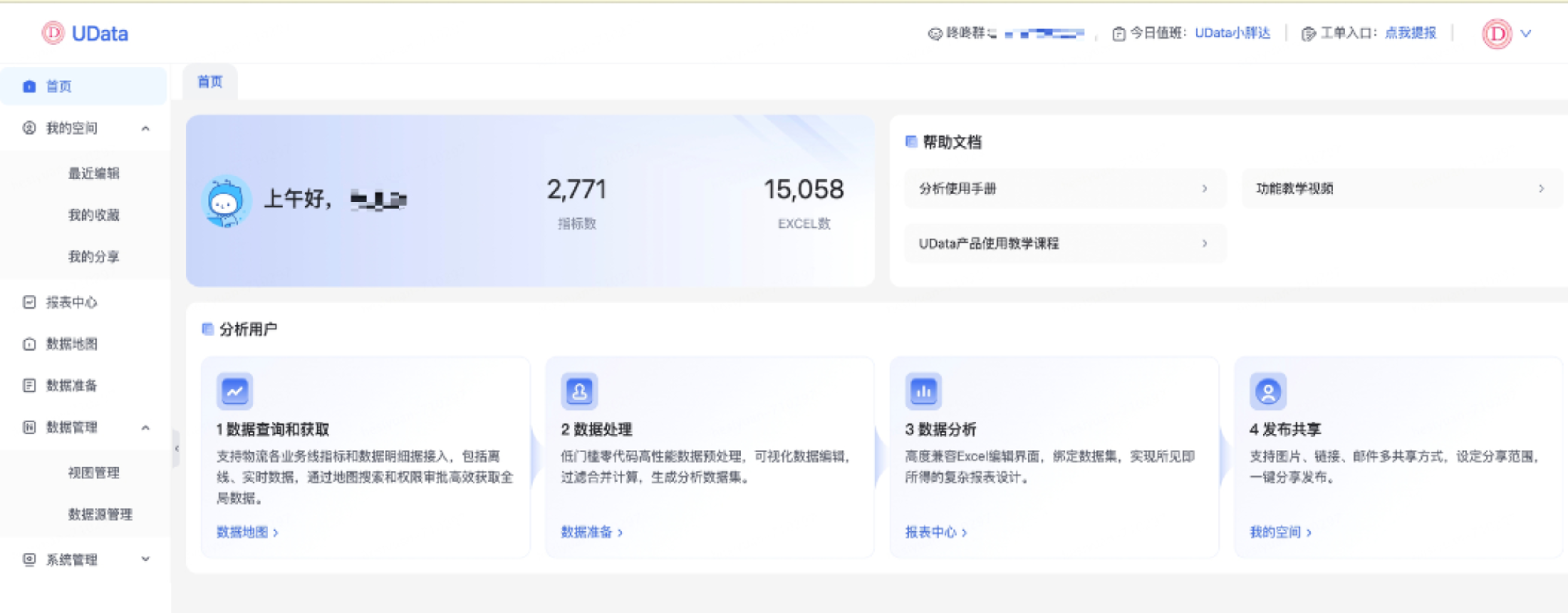This screenshot has height=613, width=1568.
Task: Select 最近编辑 in sidebar
Action: point(94,173)
